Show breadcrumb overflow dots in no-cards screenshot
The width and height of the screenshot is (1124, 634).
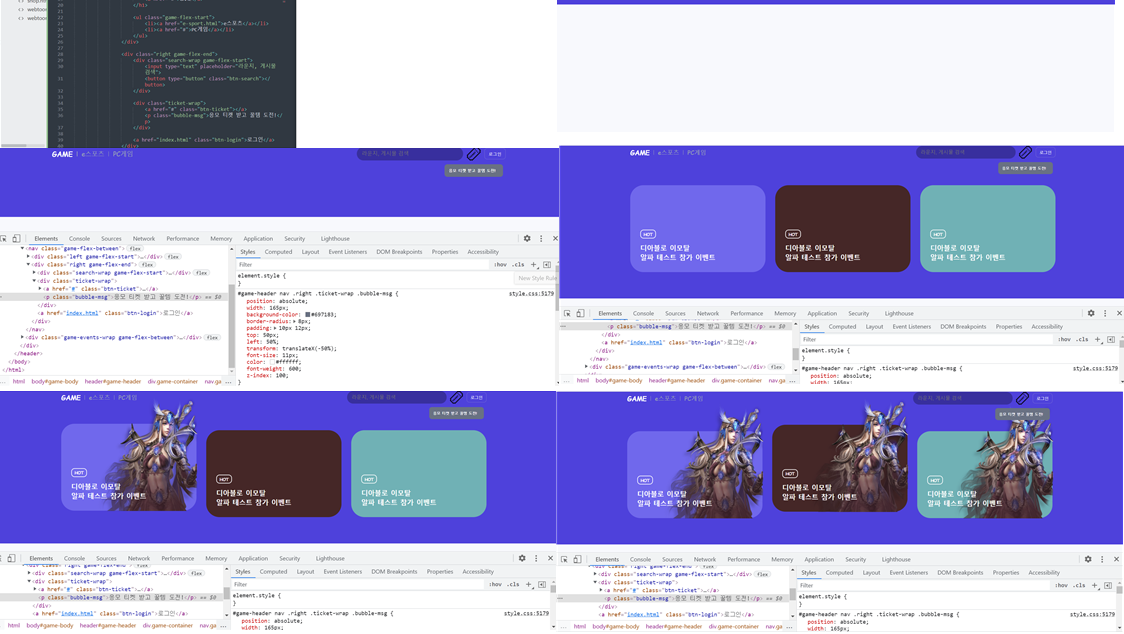(229, 382)
